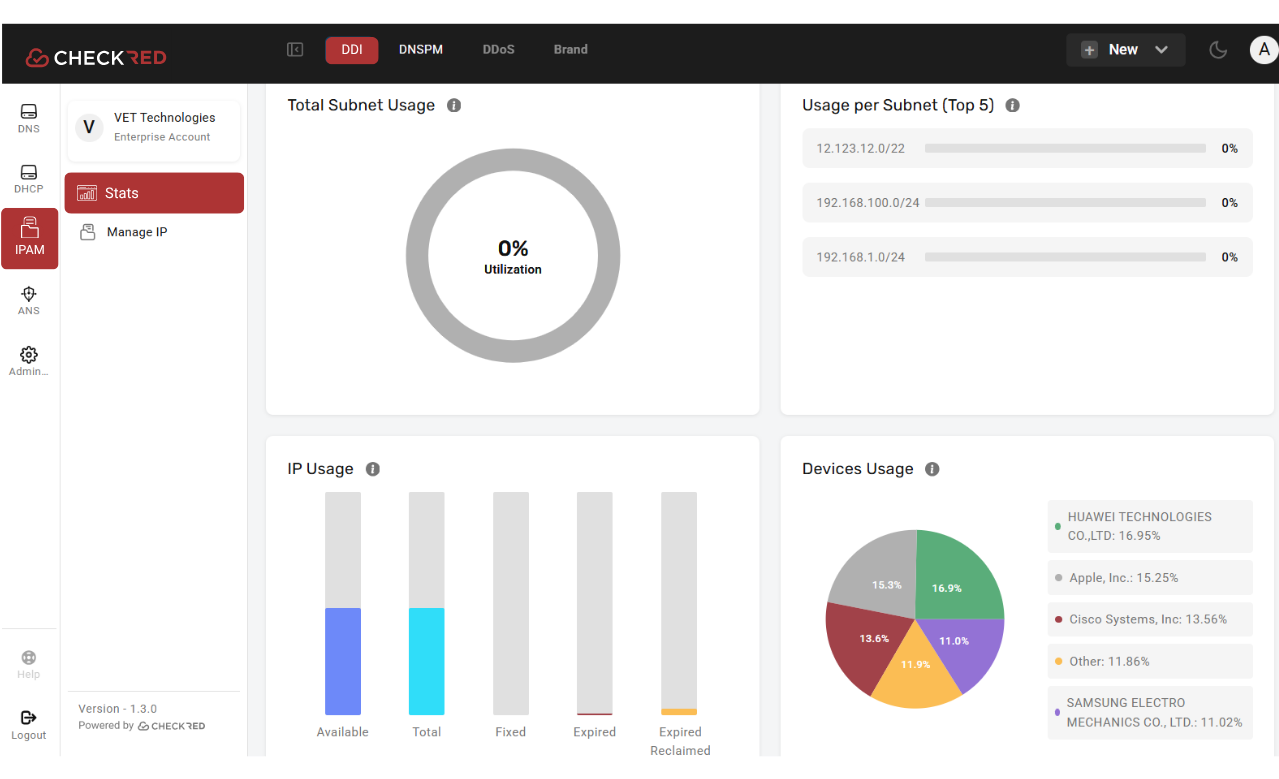Image resolution: width=1279 pixels, height=779 pixels.
Task: Toggle the Total Subnet Usage info tooltip
Action: click(454, 104)
